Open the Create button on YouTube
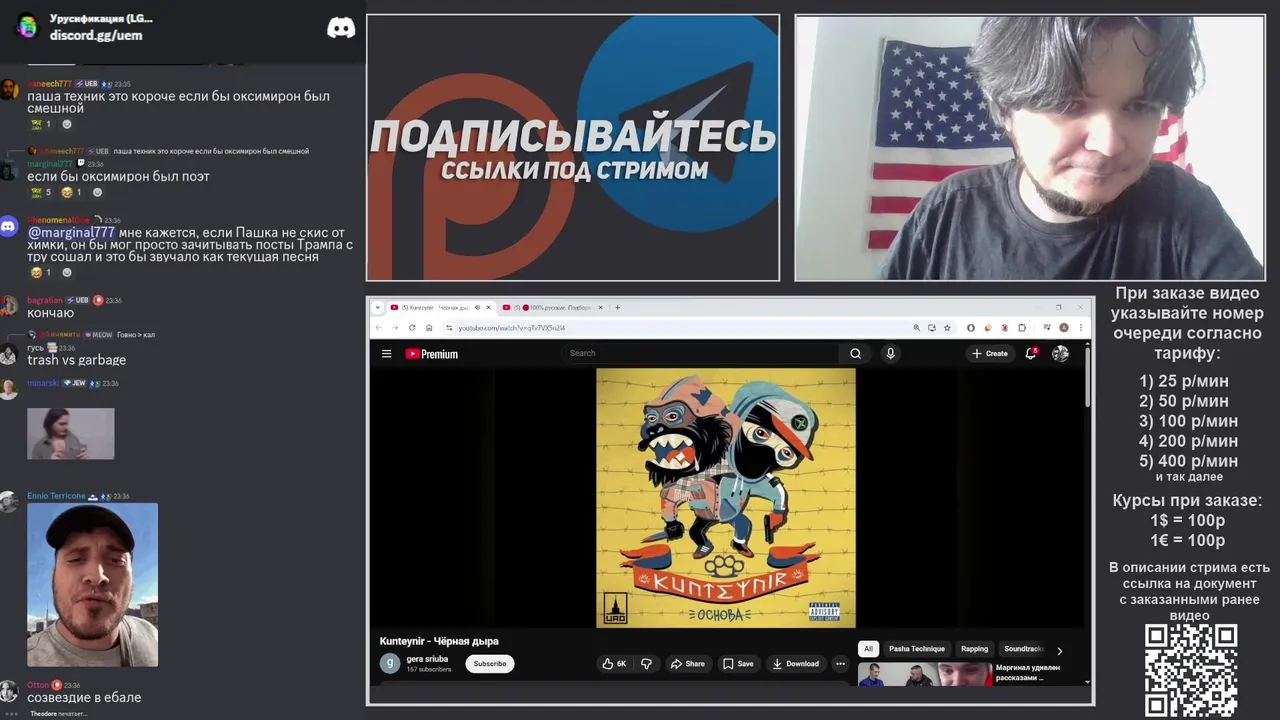This screenshot has height=720, width=1280. (x=990, y=353)
